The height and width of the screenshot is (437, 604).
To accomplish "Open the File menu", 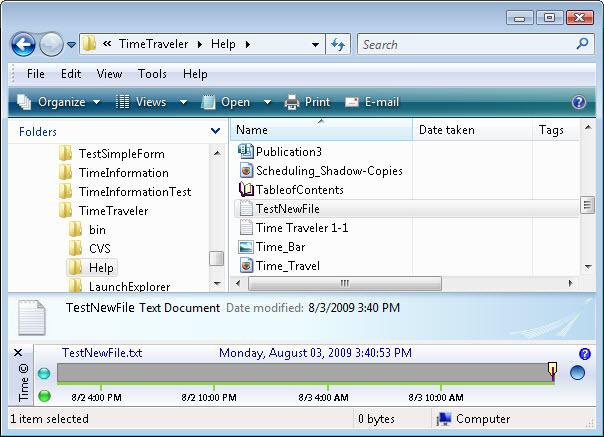I will coord(35,74).
